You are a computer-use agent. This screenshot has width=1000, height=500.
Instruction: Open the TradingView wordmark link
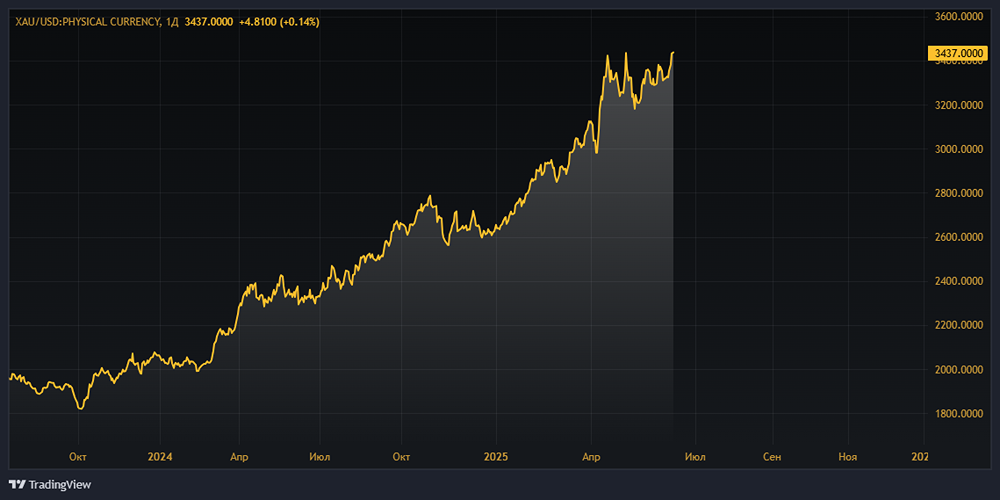click(x=60, y=485)
